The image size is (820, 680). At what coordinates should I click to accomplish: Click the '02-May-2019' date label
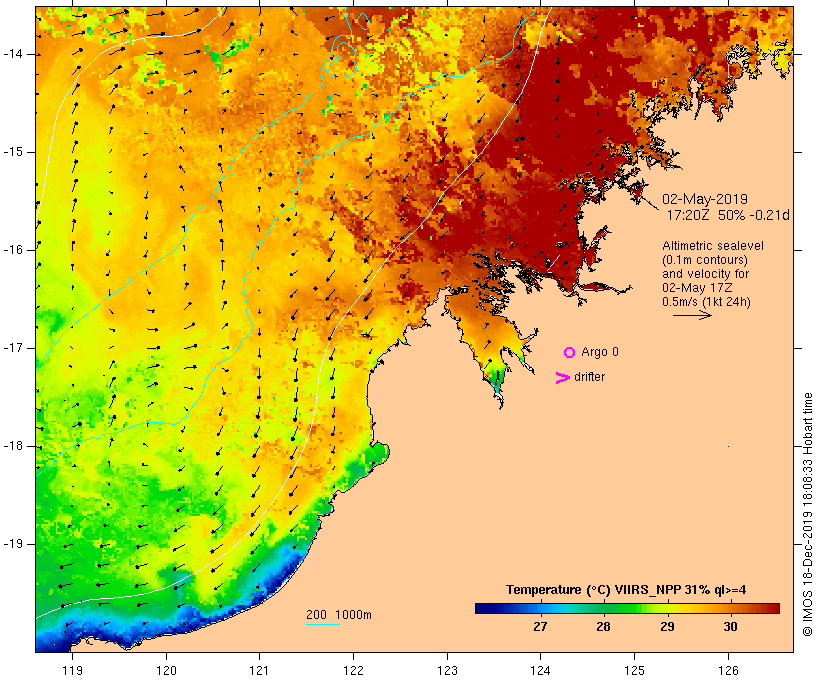click(x=705, y=199)
